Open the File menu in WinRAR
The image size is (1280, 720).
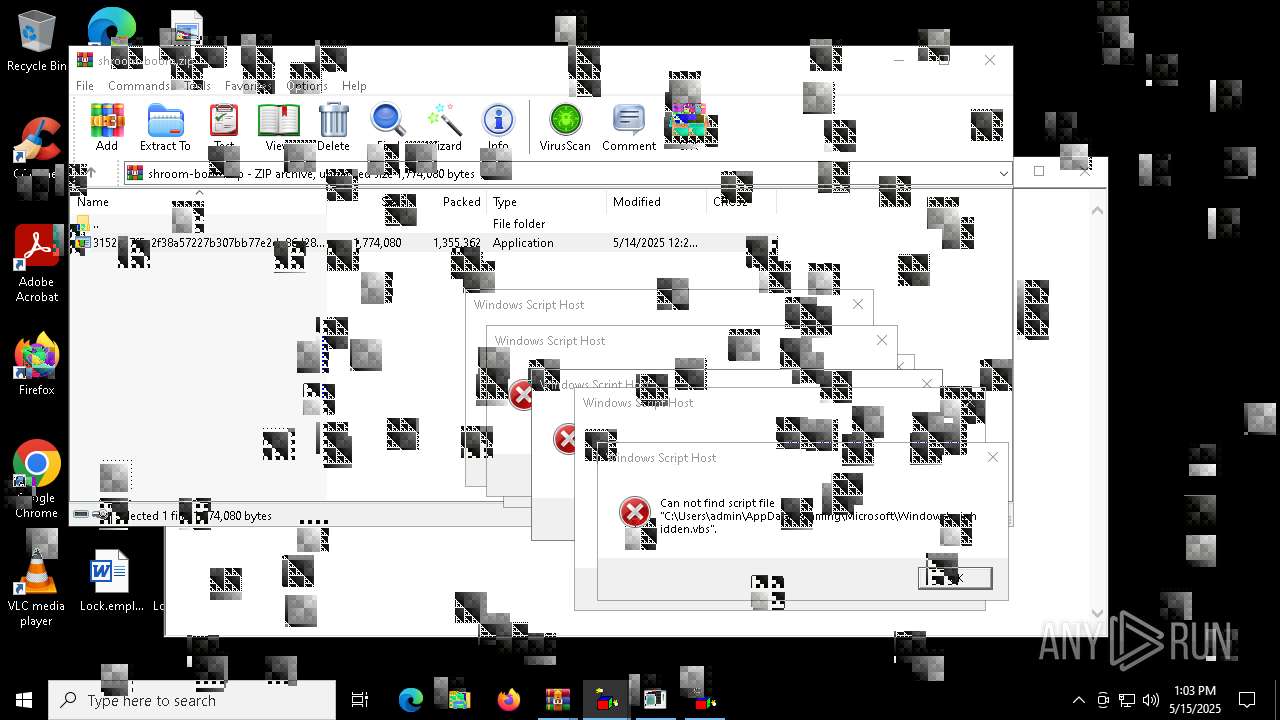click(85, 86)
